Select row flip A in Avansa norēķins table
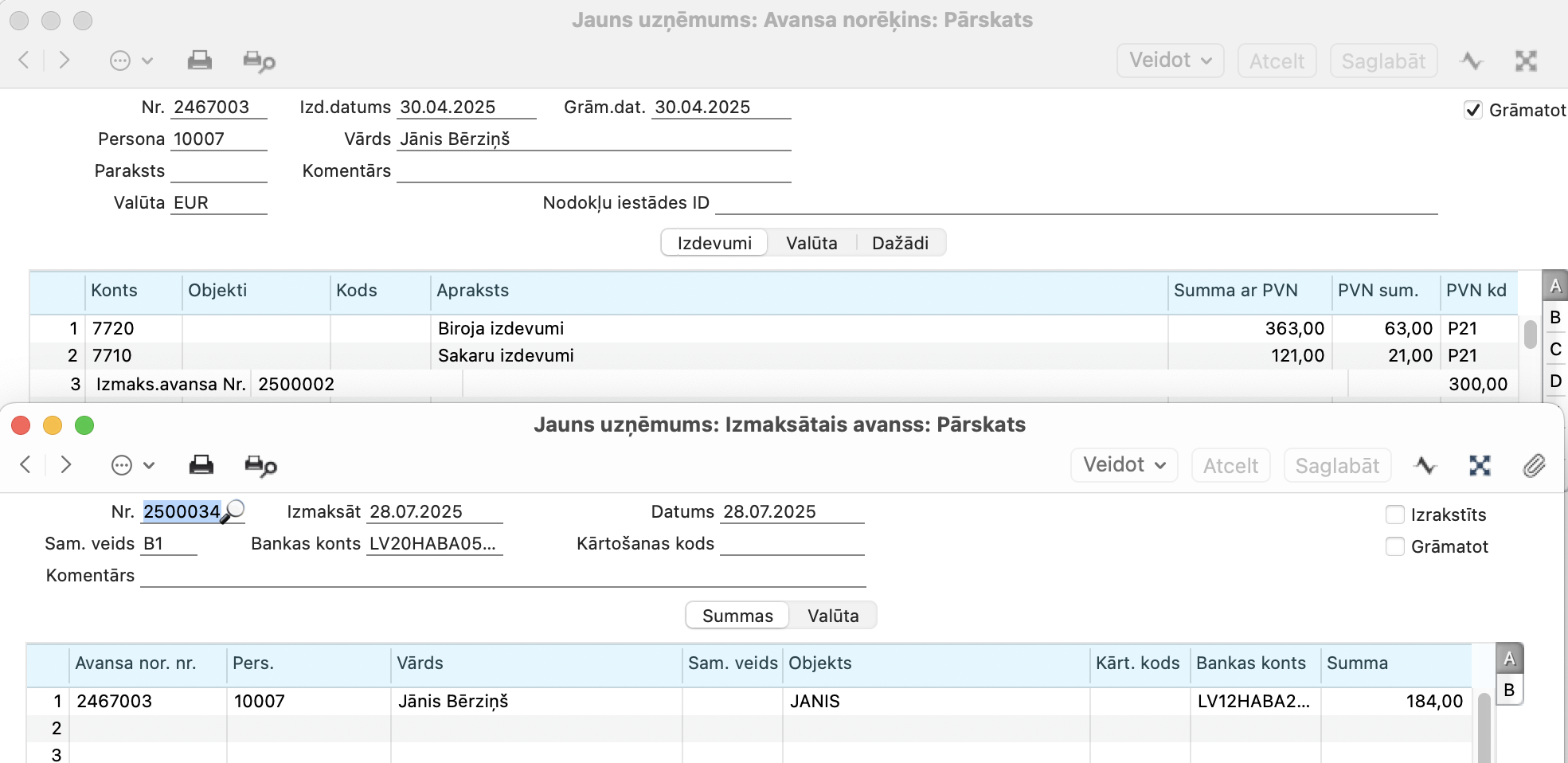 click(1554, 286)
